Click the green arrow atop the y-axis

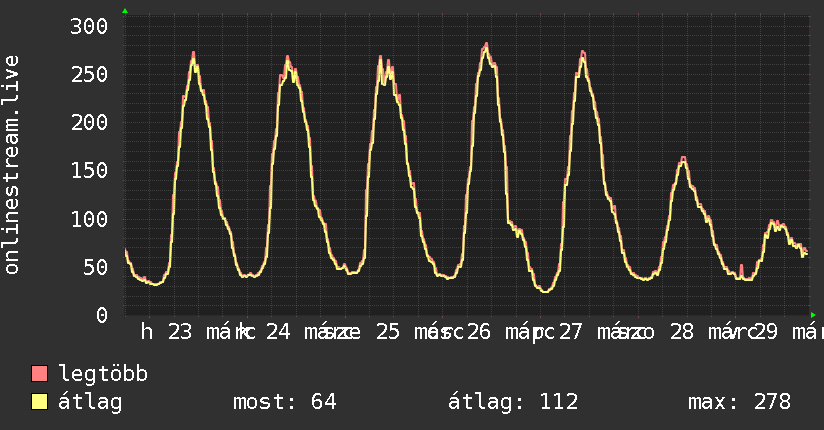pyautogui.click(x=125, y=11)
